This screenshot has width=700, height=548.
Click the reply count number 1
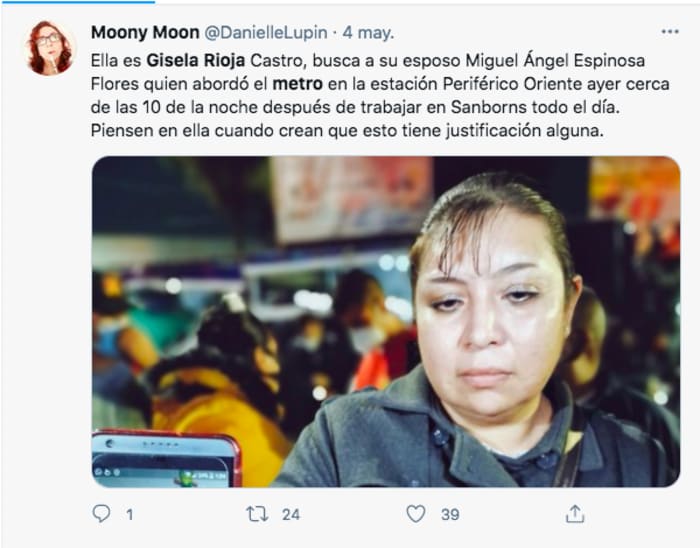point(129,515)
